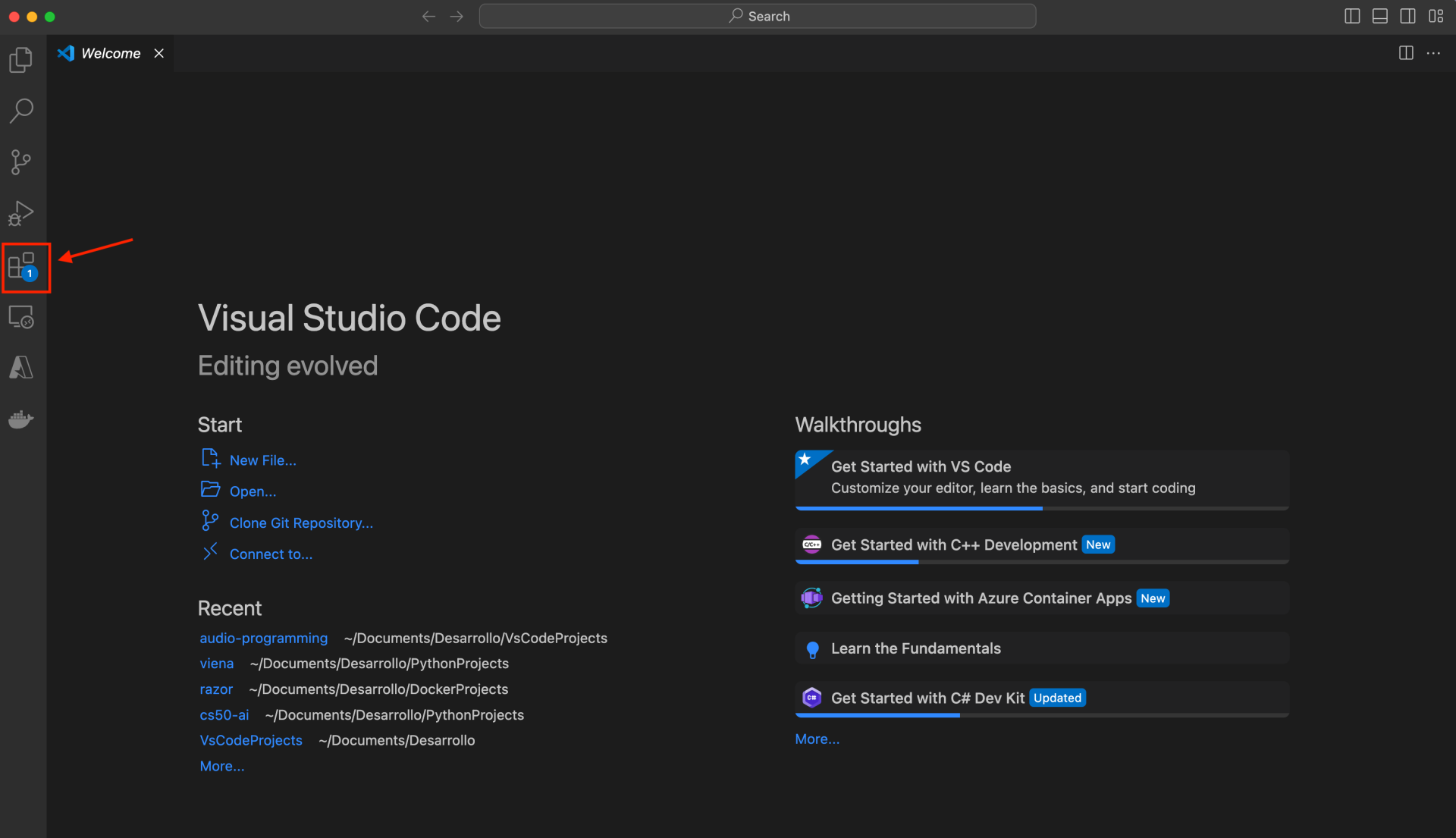1456x838 pixels.
Task: Open the Docker view in activity bar
Action: [x=21, y=419]
